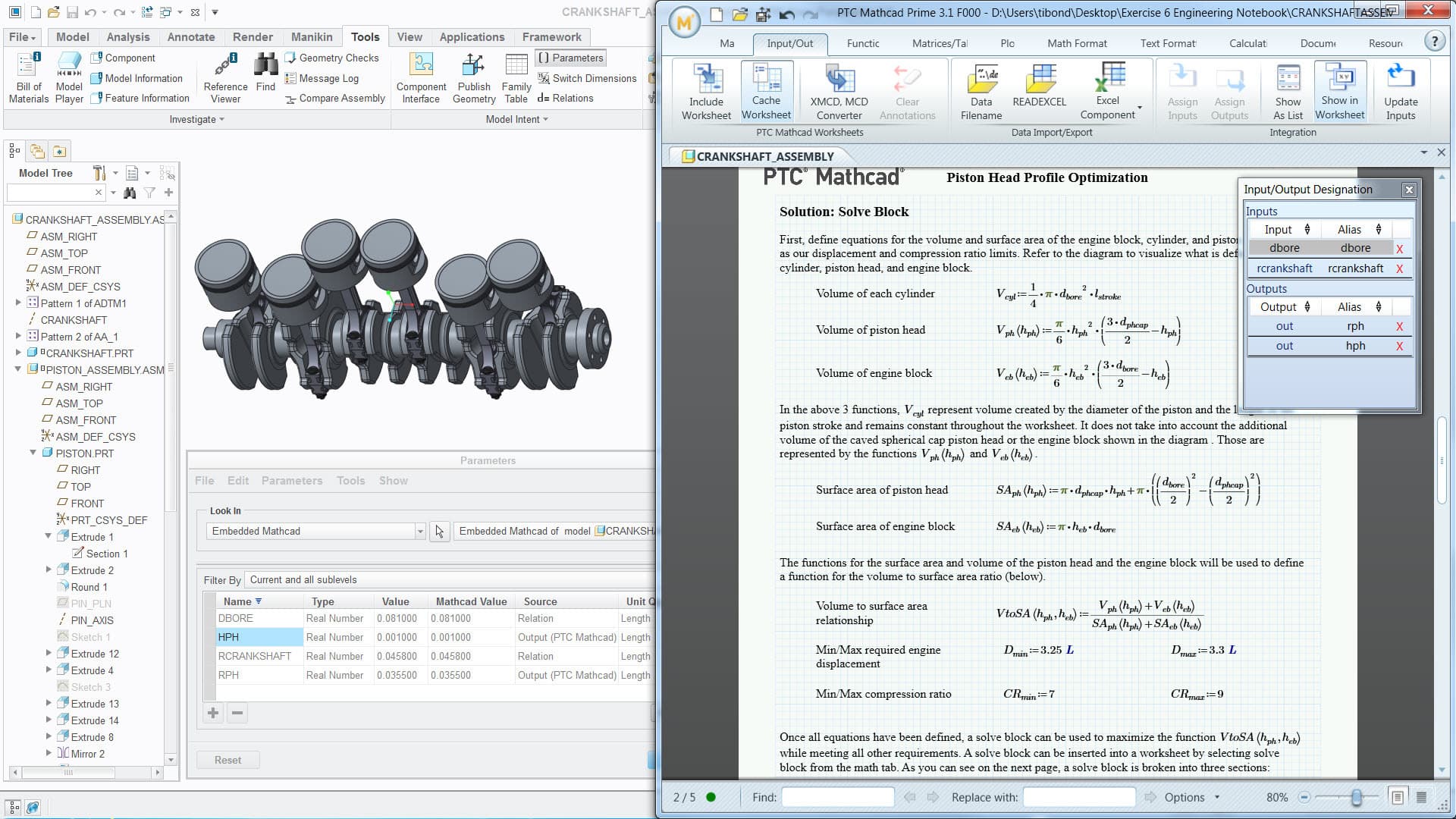The image size is (1456, 819).
Task: Toggle Switch Dimensions in Model Intent group
Action: pos(586,78)
